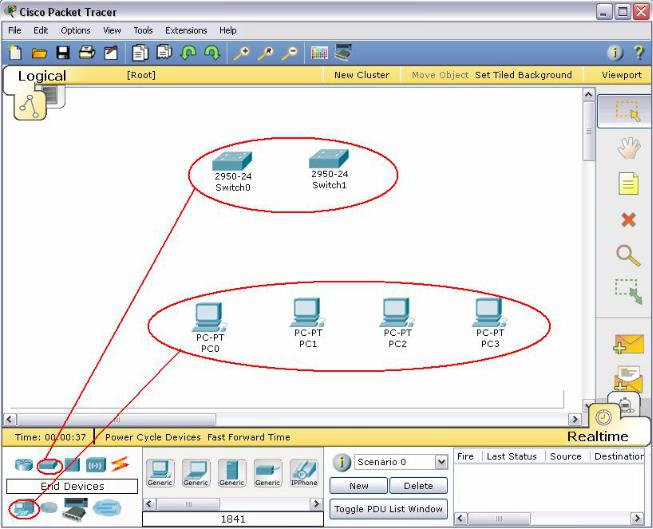Select the Place Note tool

(628, 183)
